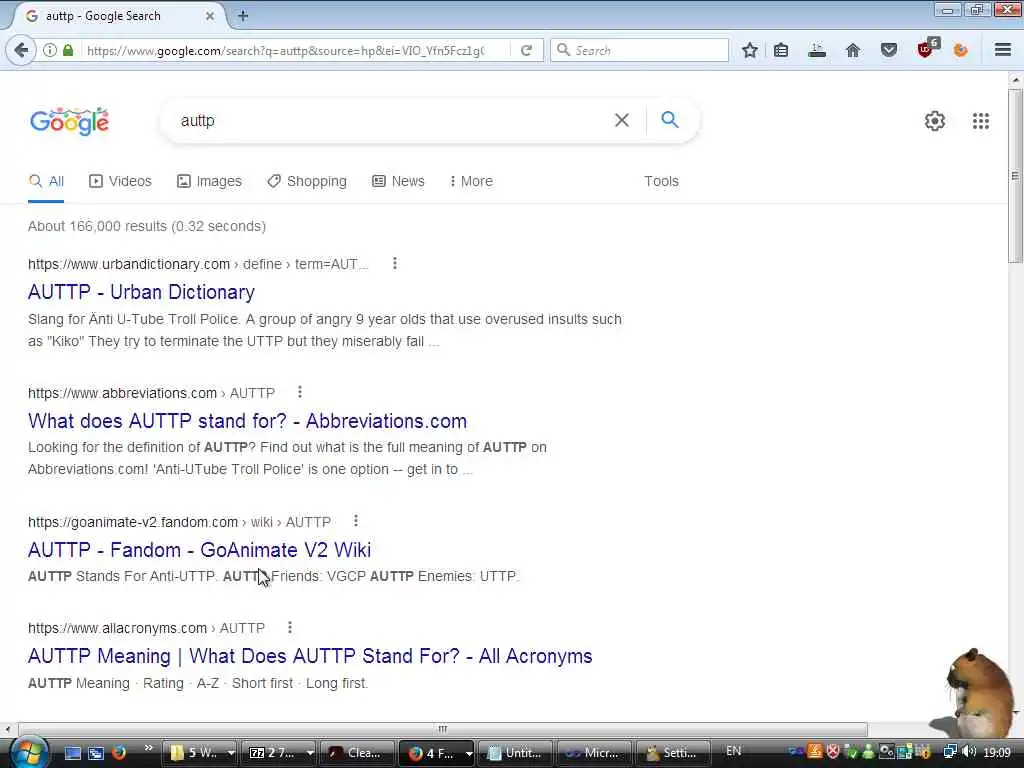Click the 19:09 taskbar clock
The width and height of the screenshot is (1024, 768).
click(x=997, y=752)
